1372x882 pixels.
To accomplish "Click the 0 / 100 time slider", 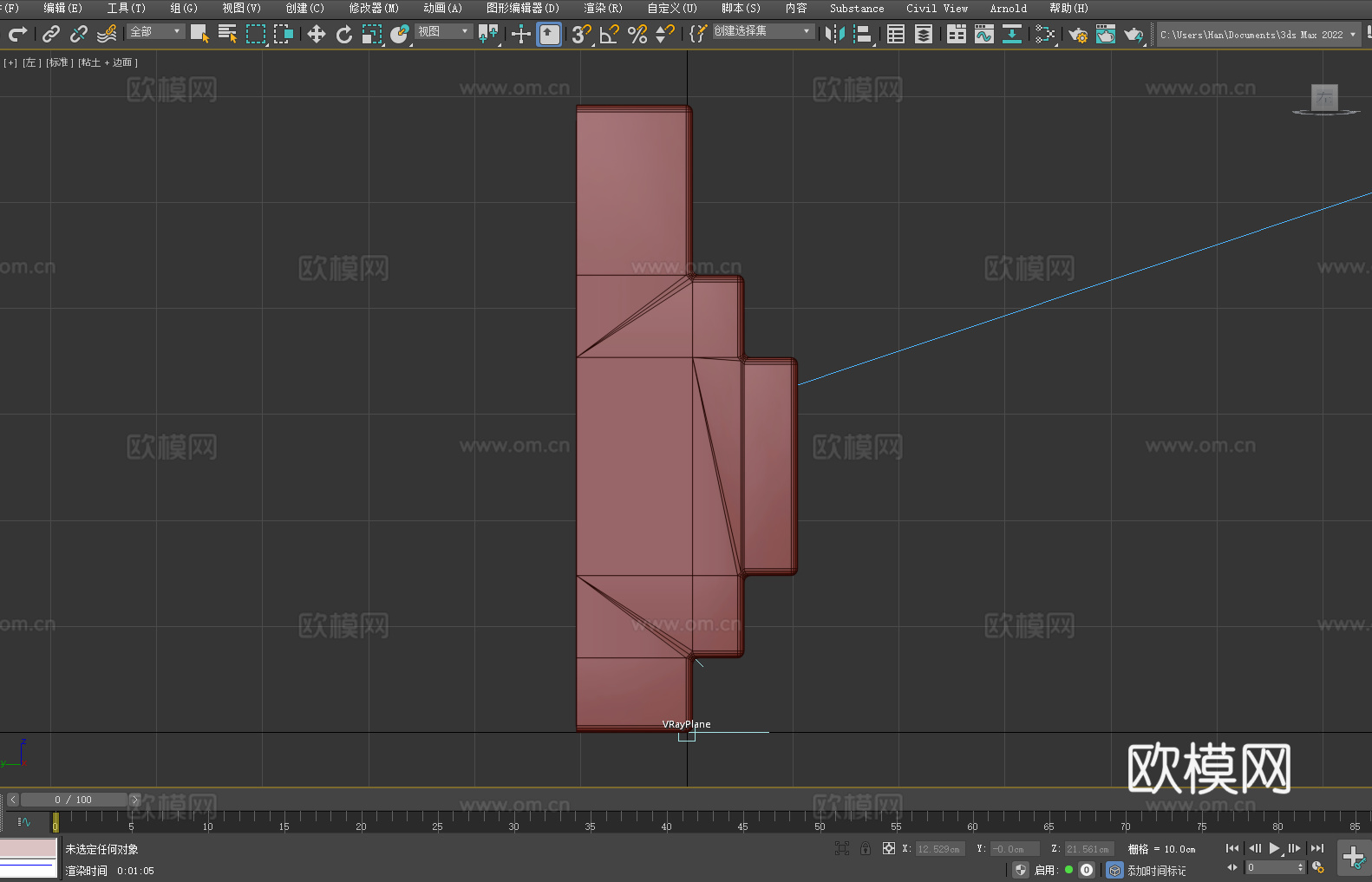I will tap(74, 800).
